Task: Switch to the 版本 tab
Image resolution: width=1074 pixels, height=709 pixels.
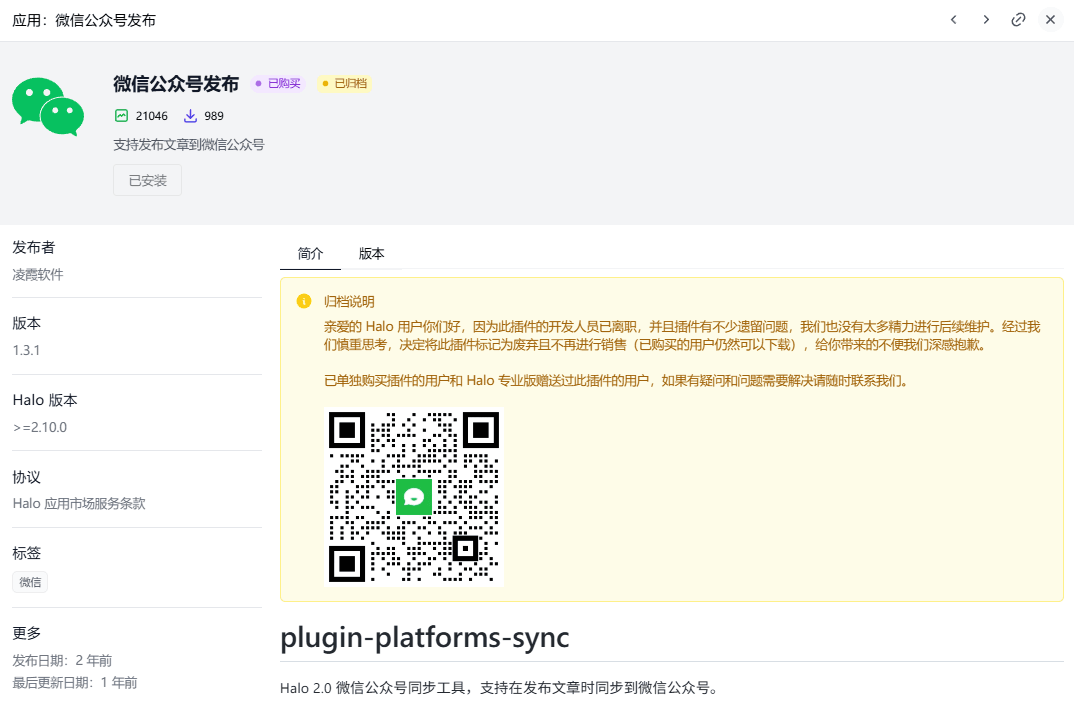Action: click(x=371, y=253)
